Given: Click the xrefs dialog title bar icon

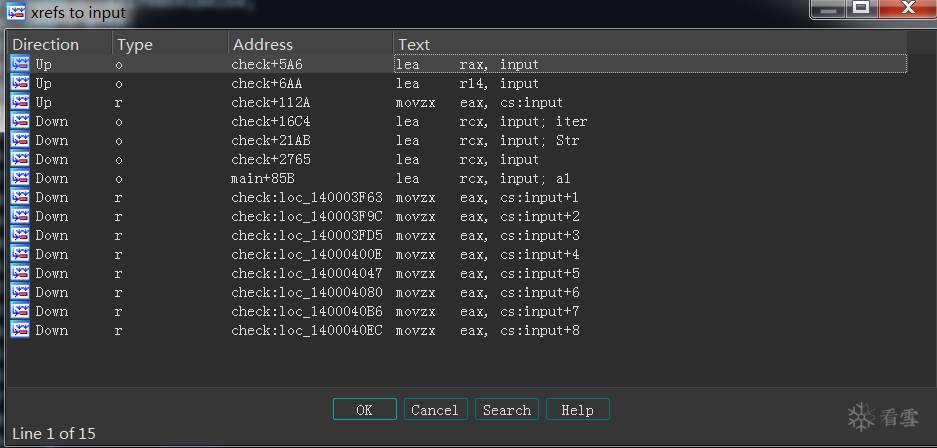Looking at the screenshot, I should click(x=16, y=11).
